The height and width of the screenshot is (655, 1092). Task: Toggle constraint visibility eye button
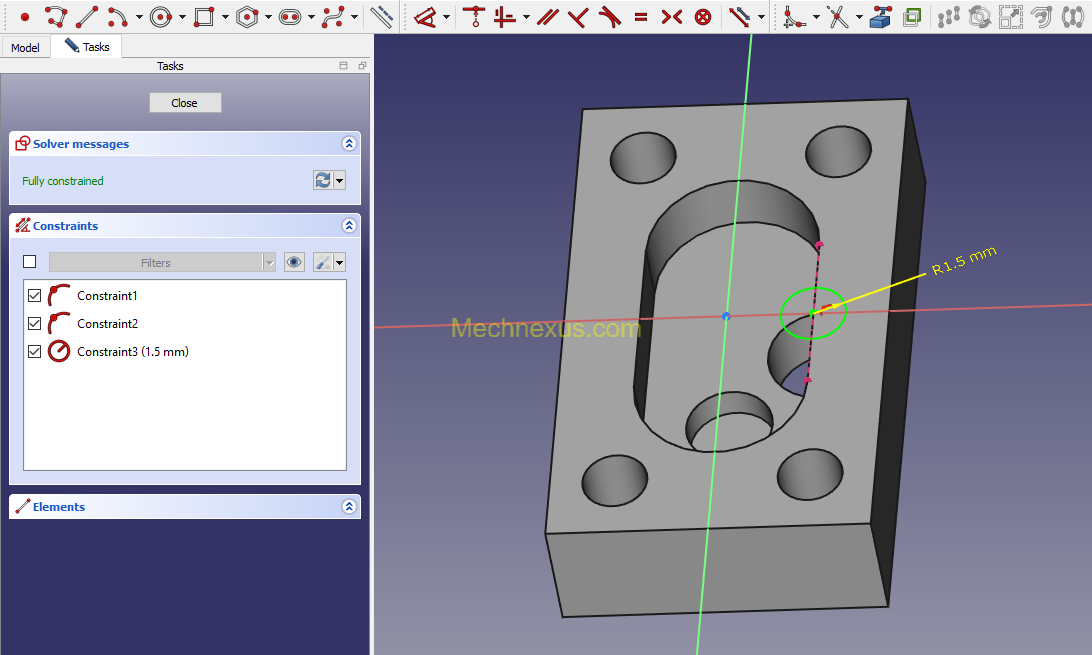(295, 262)
